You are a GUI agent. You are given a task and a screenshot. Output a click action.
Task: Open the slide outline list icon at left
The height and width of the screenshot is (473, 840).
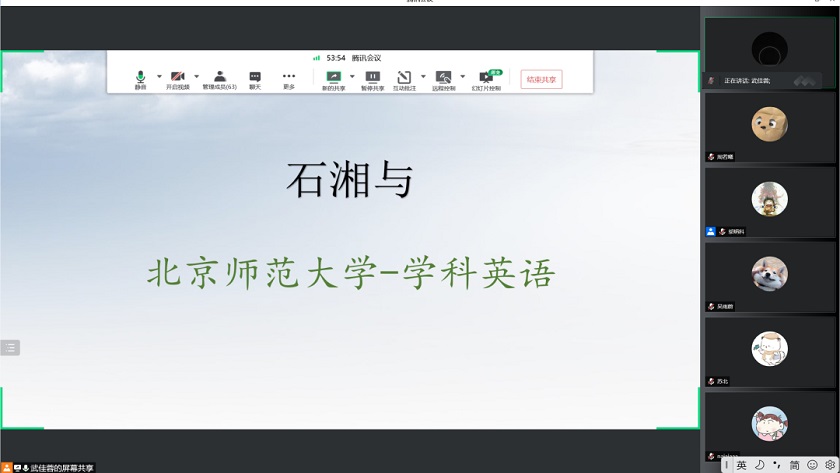pyautogui.click(x=10, y=348)
